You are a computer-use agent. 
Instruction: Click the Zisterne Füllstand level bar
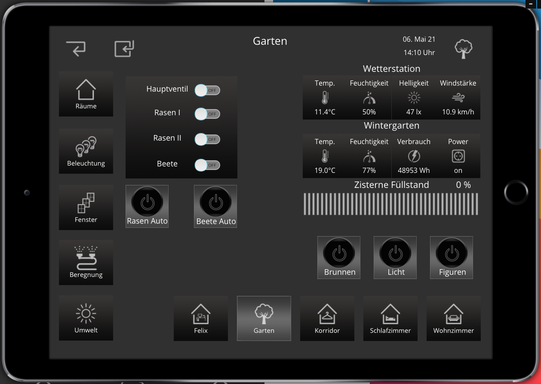point(391,204)
